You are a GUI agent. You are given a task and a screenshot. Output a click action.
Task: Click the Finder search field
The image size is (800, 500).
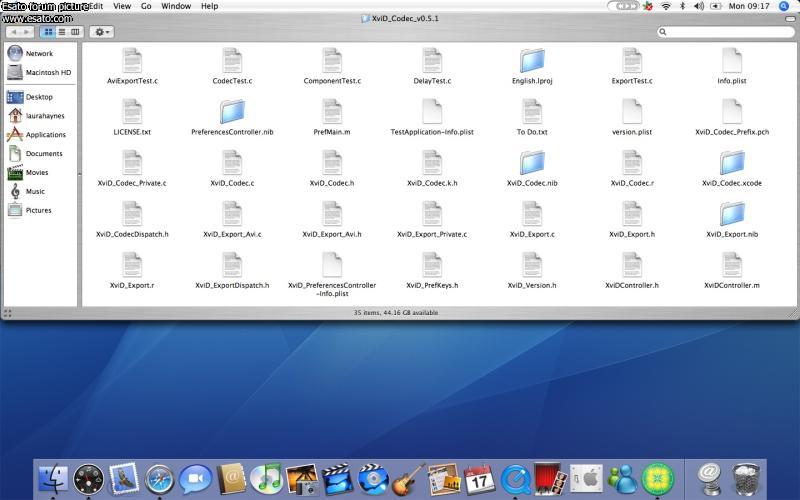[x=726, y=32]
